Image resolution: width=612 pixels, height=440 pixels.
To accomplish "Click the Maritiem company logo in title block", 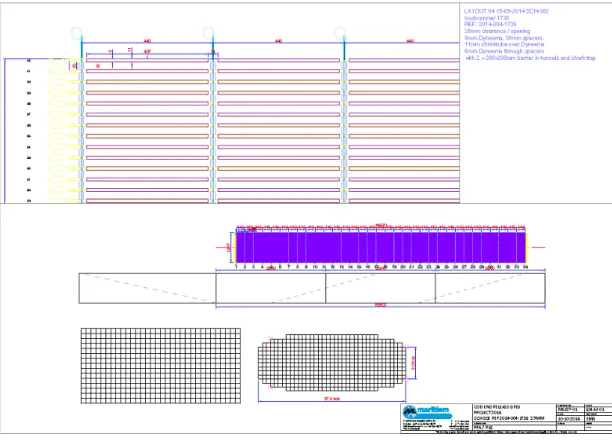I will coord(427,411).
